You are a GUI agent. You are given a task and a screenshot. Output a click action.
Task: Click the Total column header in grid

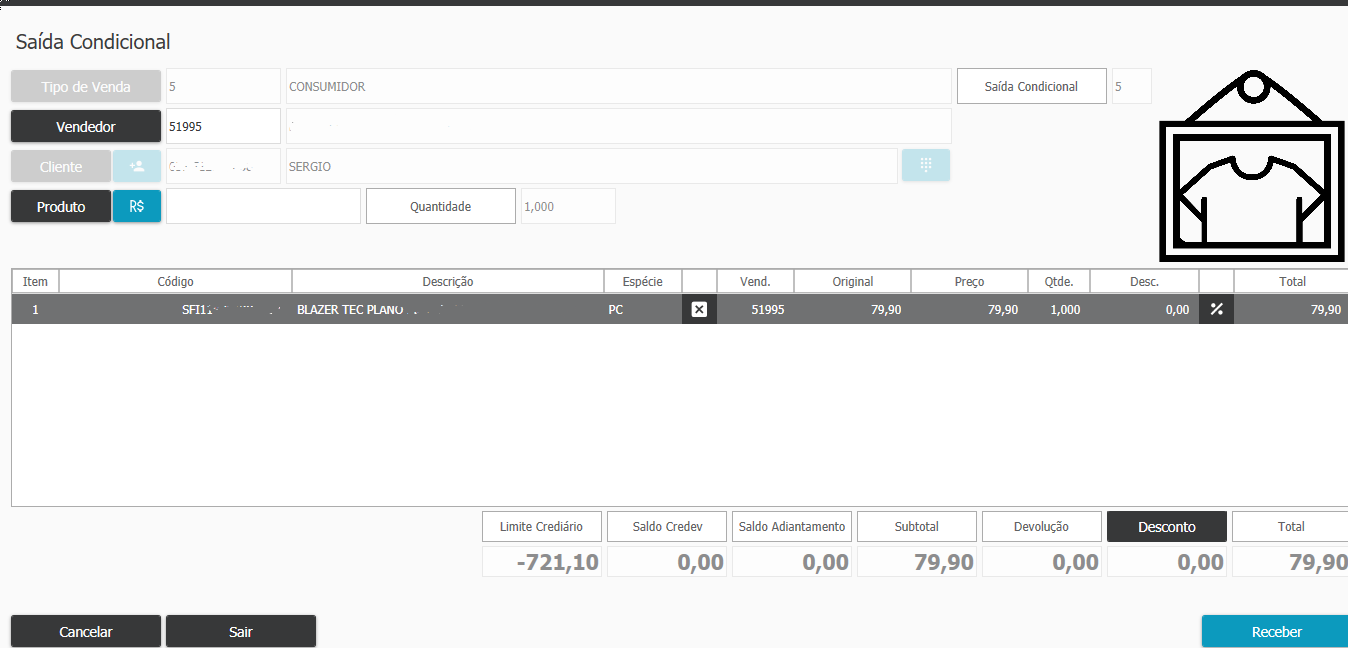click(x=1291, y=281)
